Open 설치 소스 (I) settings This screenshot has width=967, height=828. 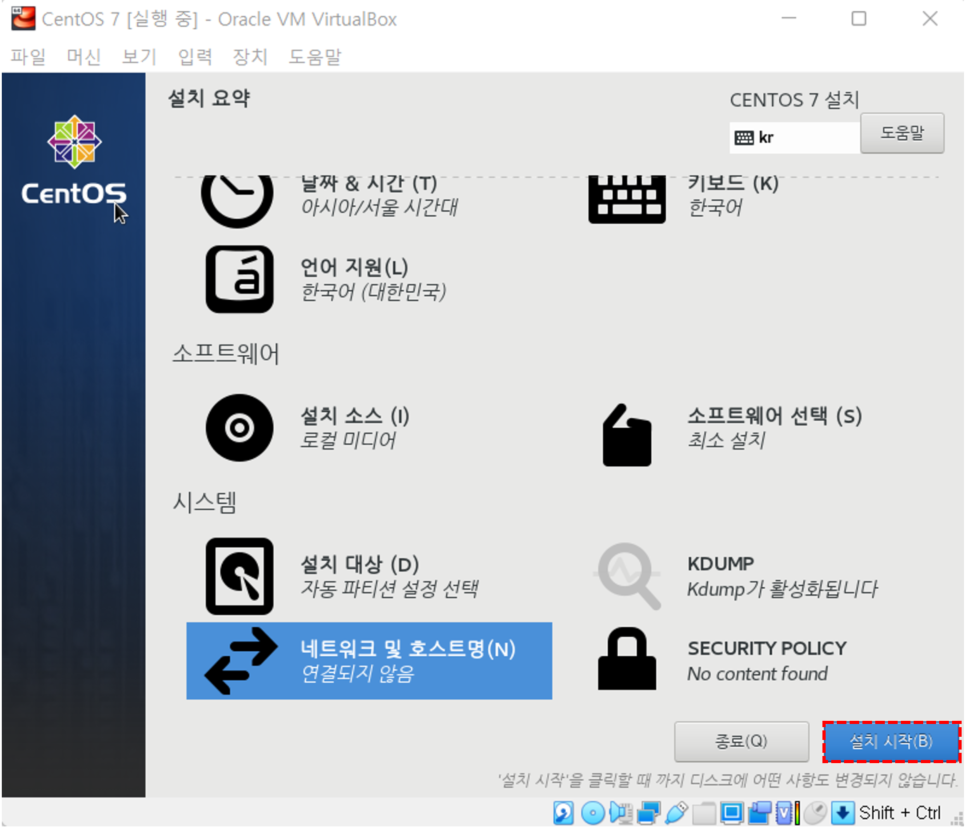click(x=355, y=416)
